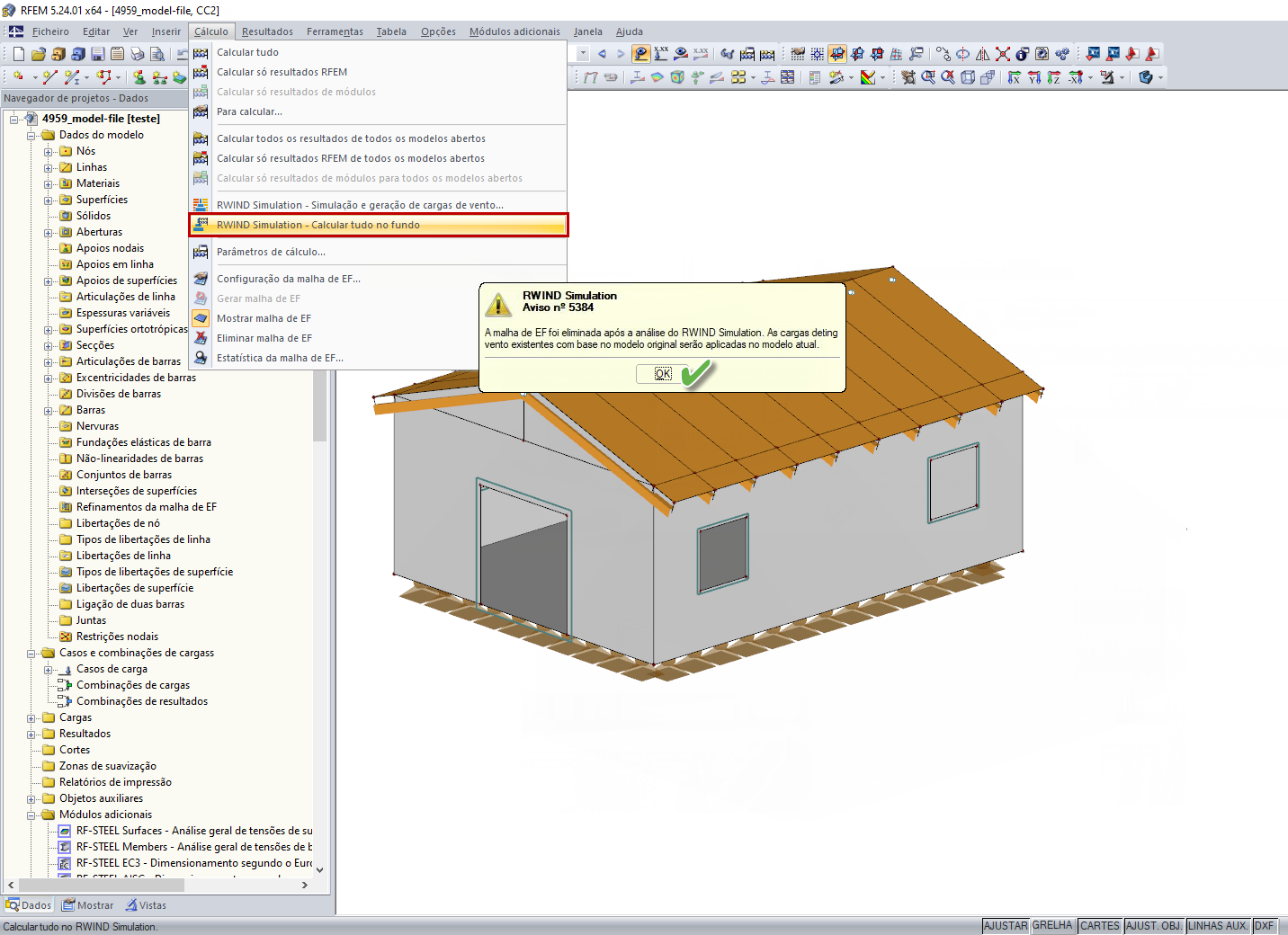The image size is (1288, 935).
Task: Go to previous load case arrow
Action: (x=602, y=54)
